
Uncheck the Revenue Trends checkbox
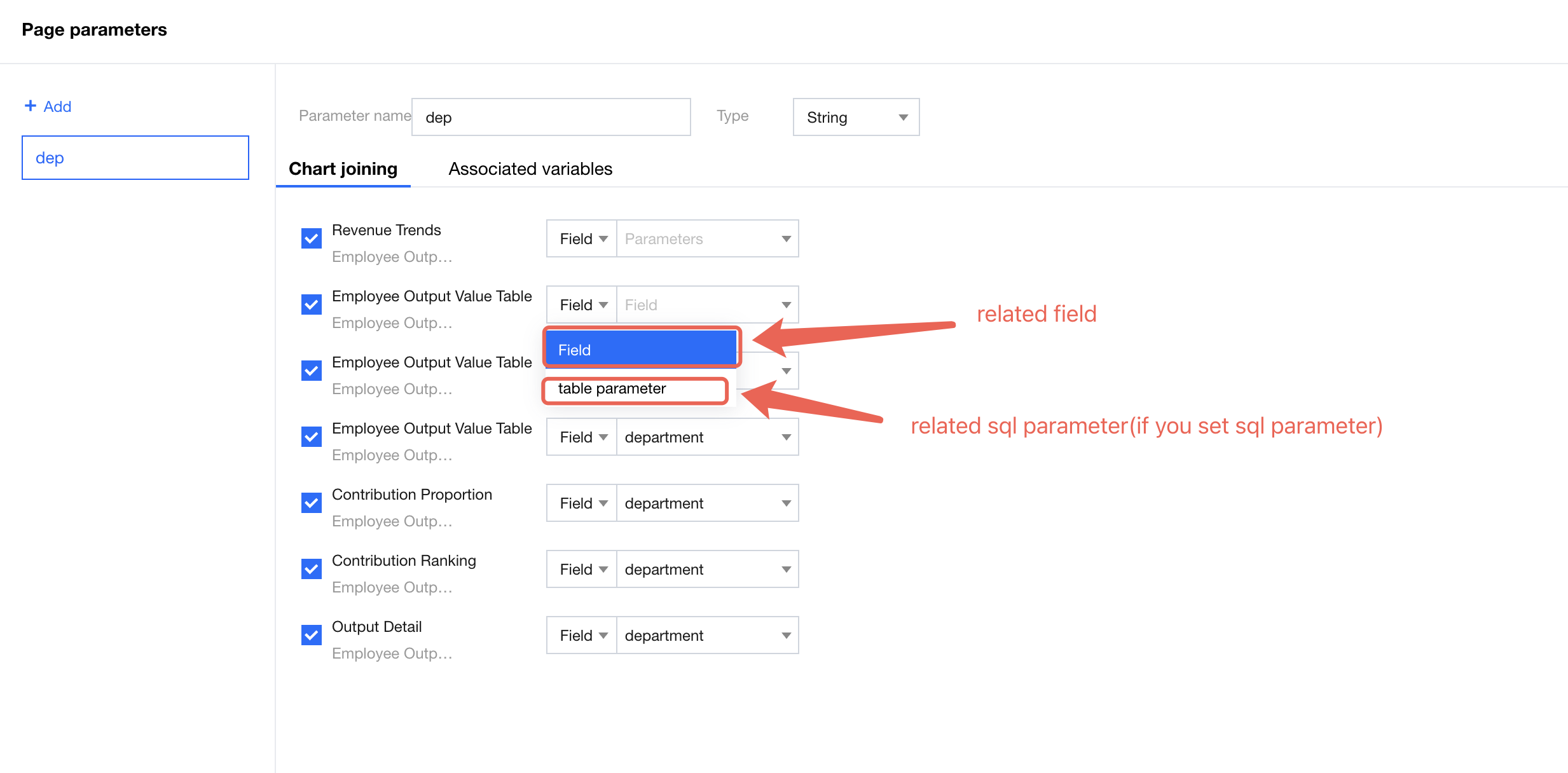[x=312, y=238]
